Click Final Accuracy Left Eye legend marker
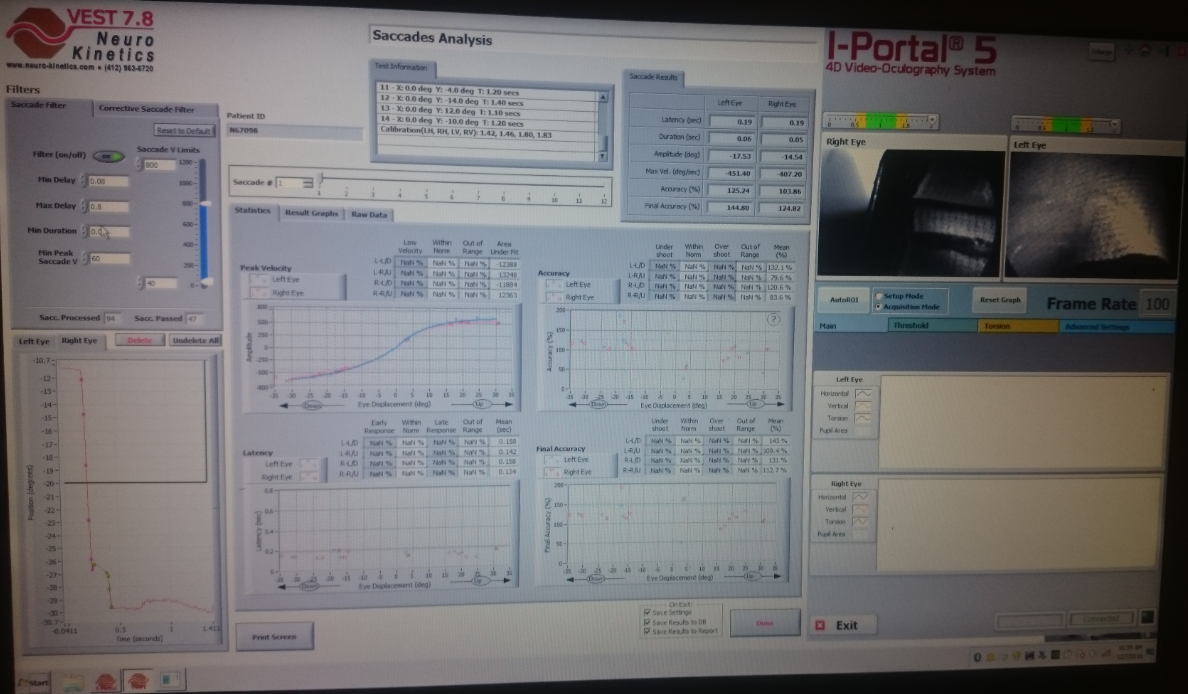Image resolution: width=1188 pixels, height=694 pixels. point(552,459)
